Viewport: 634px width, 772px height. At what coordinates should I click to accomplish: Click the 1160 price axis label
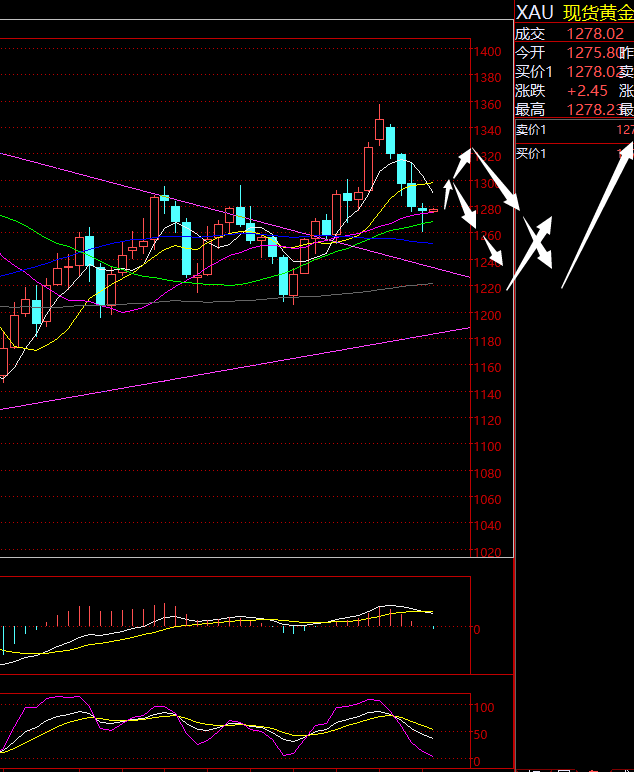[x=487, y=367]
